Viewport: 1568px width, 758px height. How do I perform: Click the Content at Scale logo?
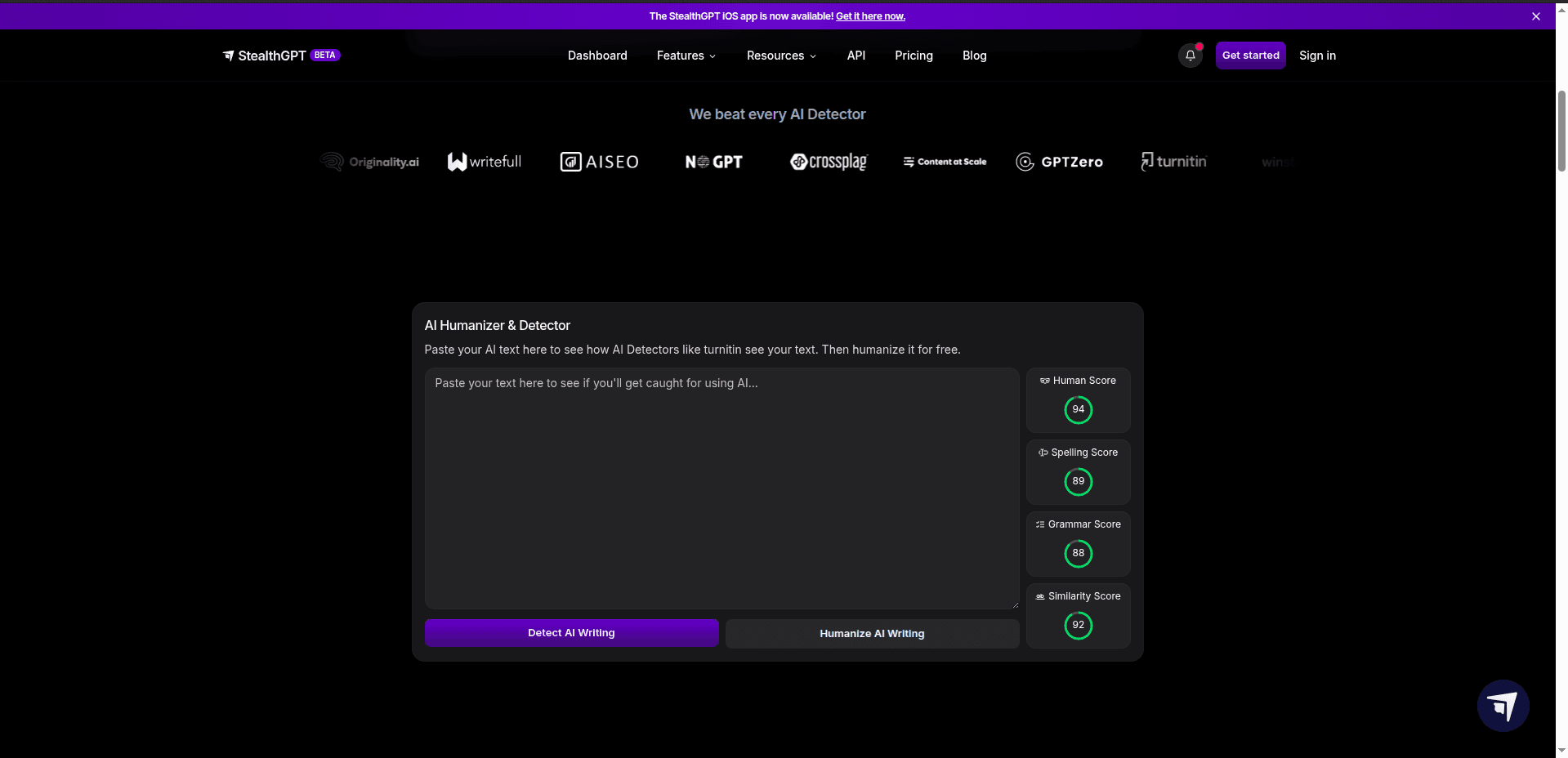point(945,162)
